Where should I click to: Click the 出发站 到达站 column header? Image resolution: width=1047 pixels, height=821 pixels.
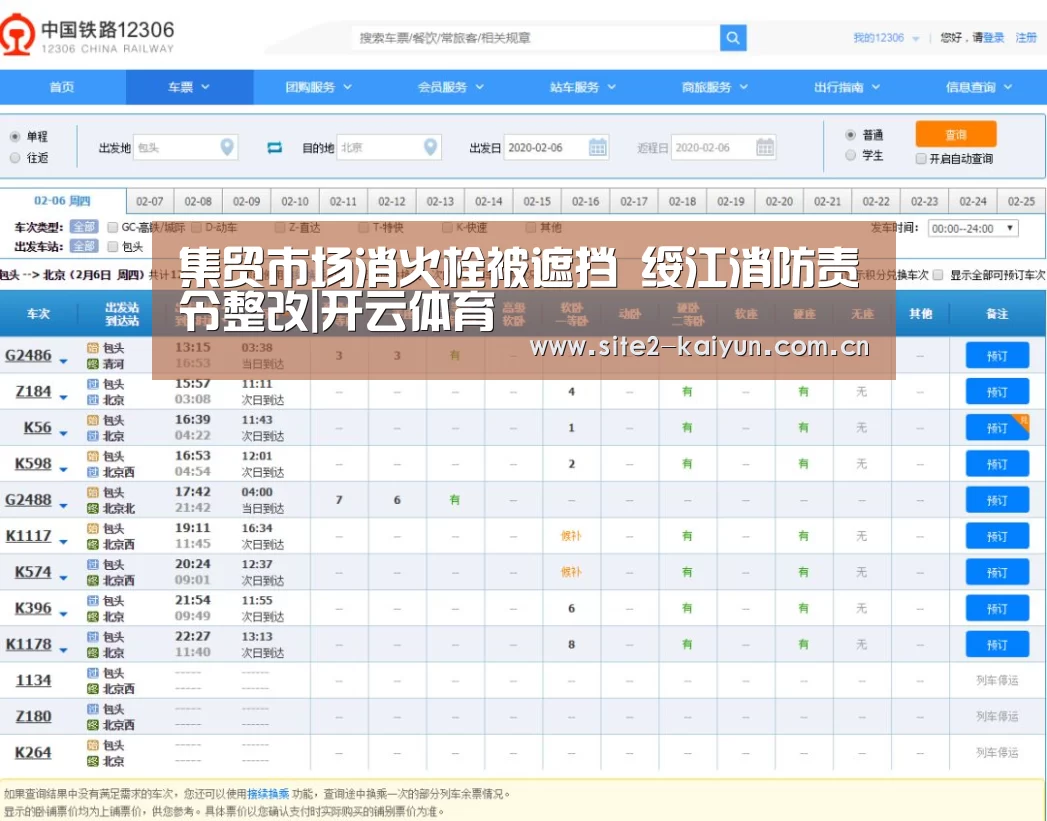[x=122, y=314]
